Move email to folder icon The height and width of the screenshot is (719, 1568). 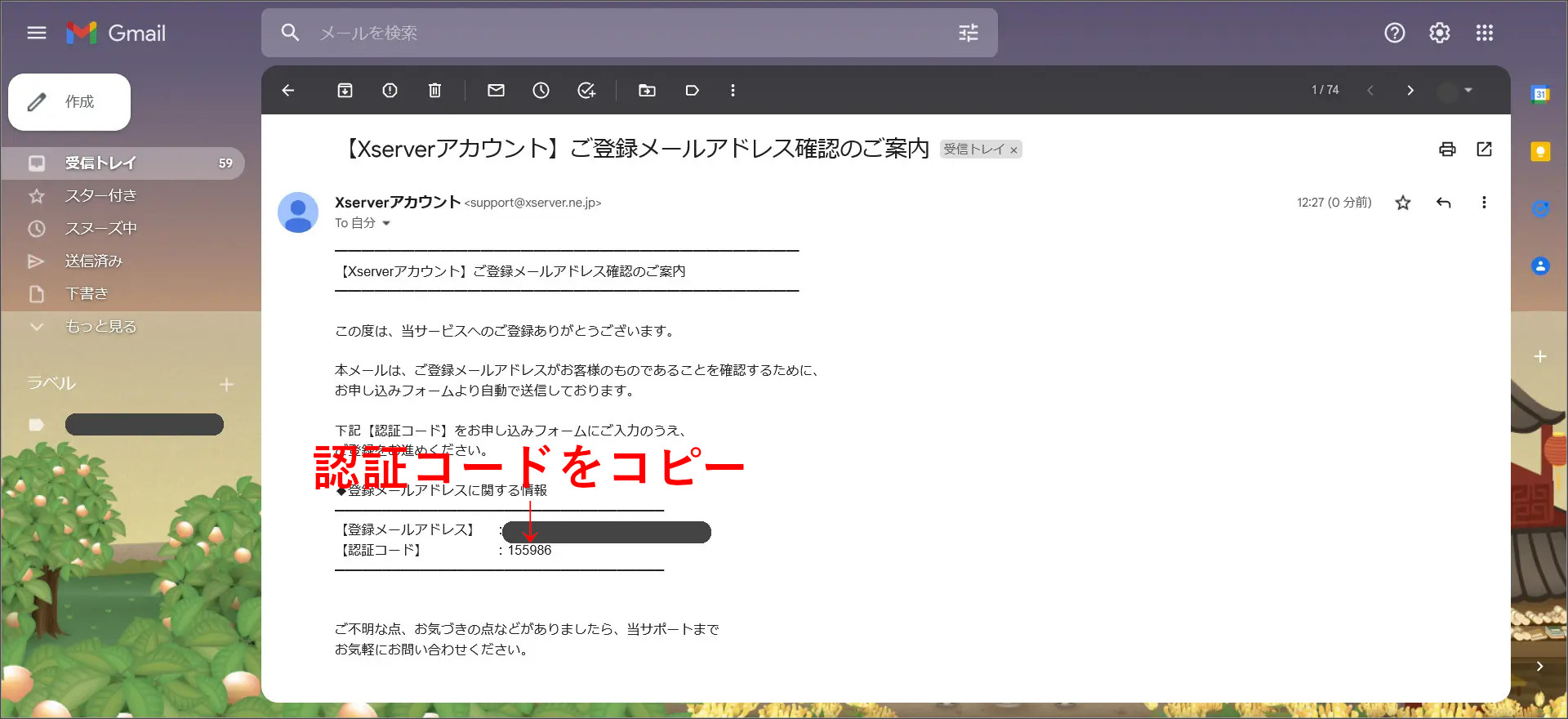(x=648, y=90)
